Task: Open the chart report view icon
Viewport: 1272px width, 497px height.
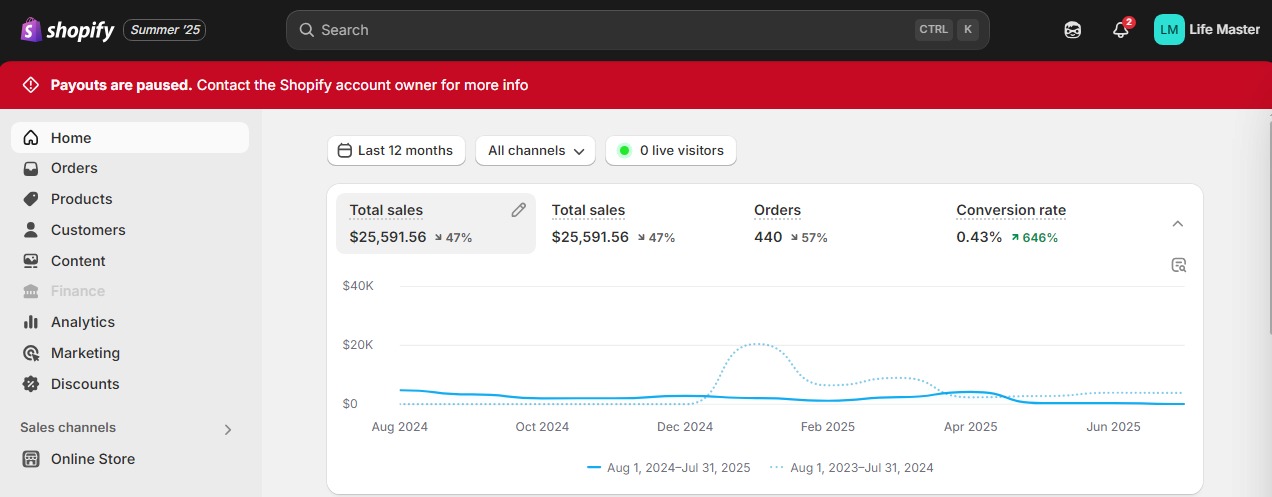Action: 1179,265
